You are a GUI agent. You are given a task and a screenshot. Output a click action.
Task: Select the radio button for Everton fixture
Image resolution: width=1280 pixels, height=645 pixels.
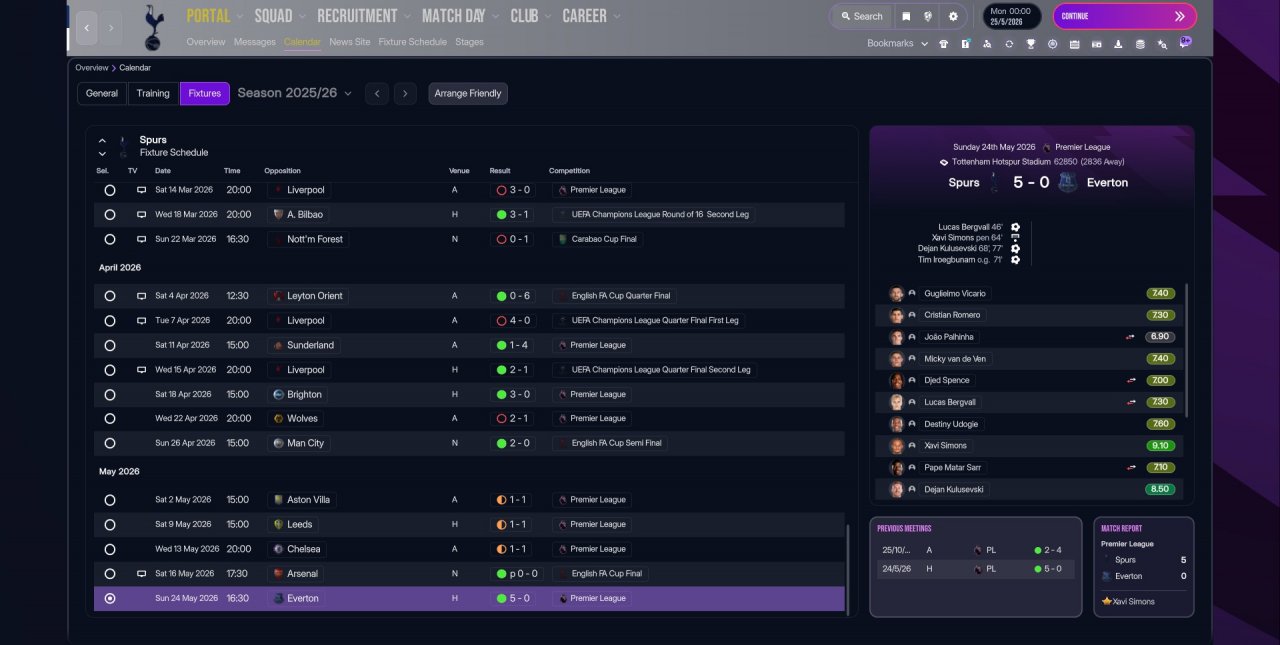110,599
